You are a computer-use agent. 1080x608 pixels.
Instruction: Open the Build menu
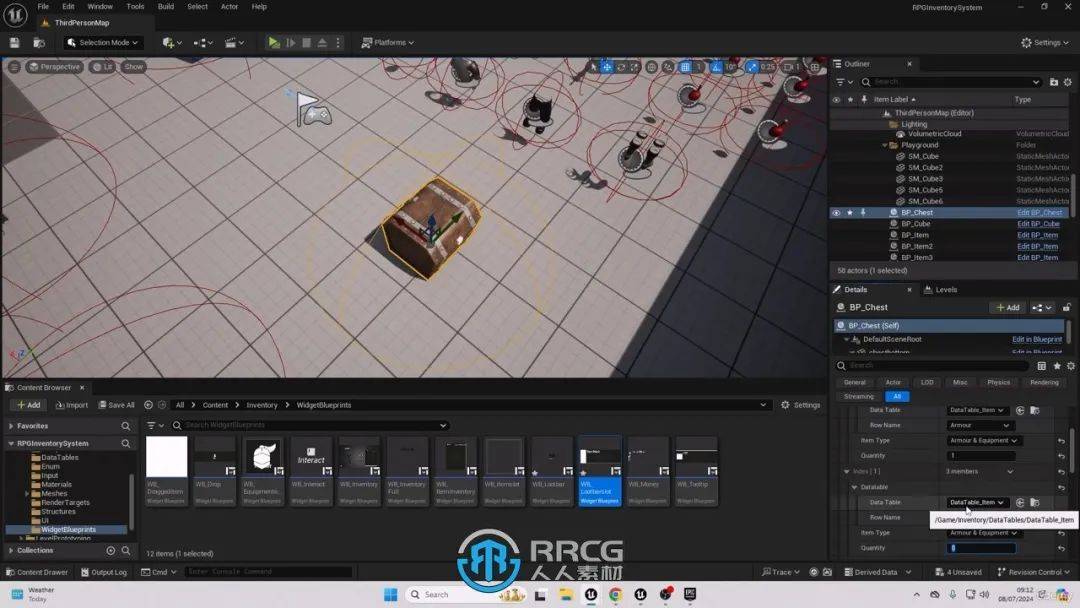point(166,6)
